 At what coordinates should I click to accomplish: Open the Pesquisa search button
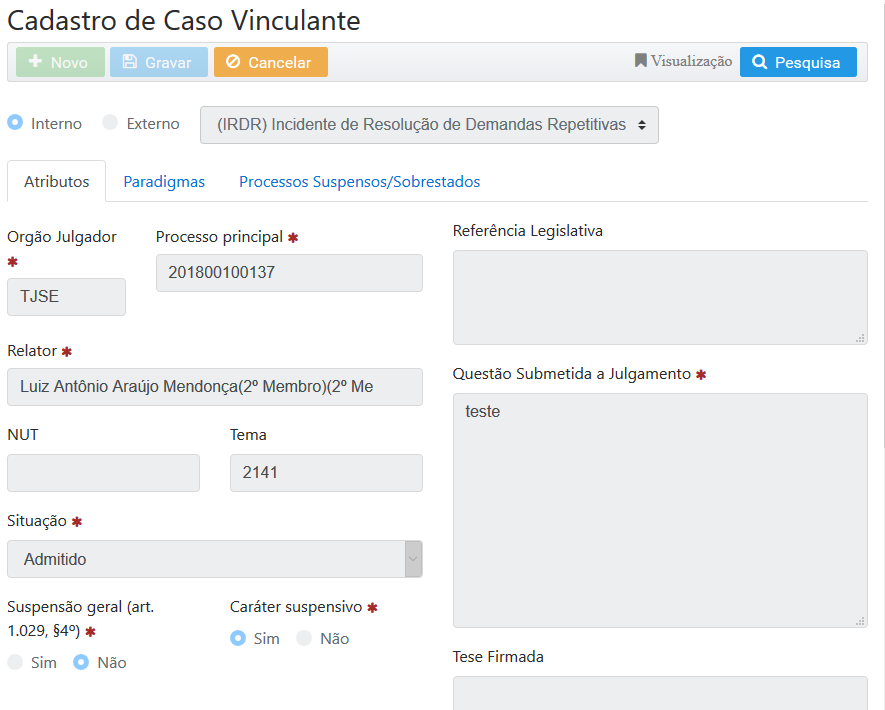(797, 62)
